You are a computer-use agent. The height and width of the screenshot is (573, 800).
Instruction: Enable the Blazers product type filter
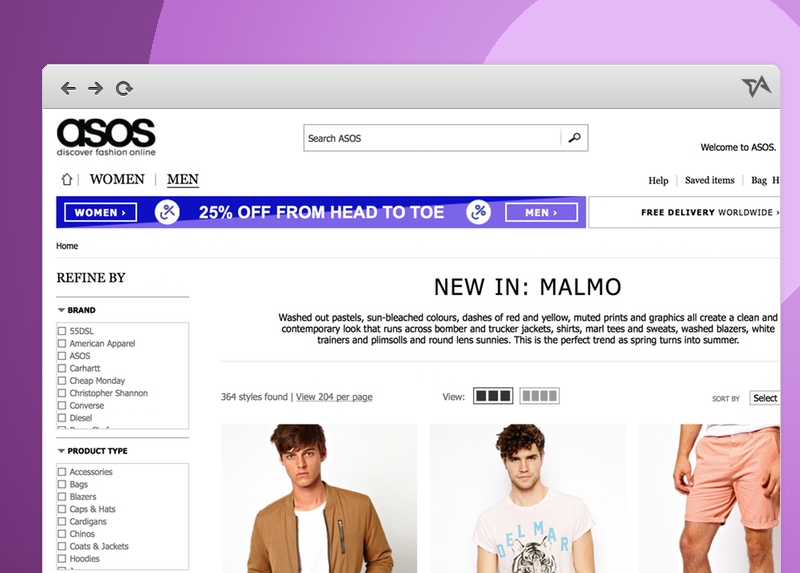coord(62,497)
